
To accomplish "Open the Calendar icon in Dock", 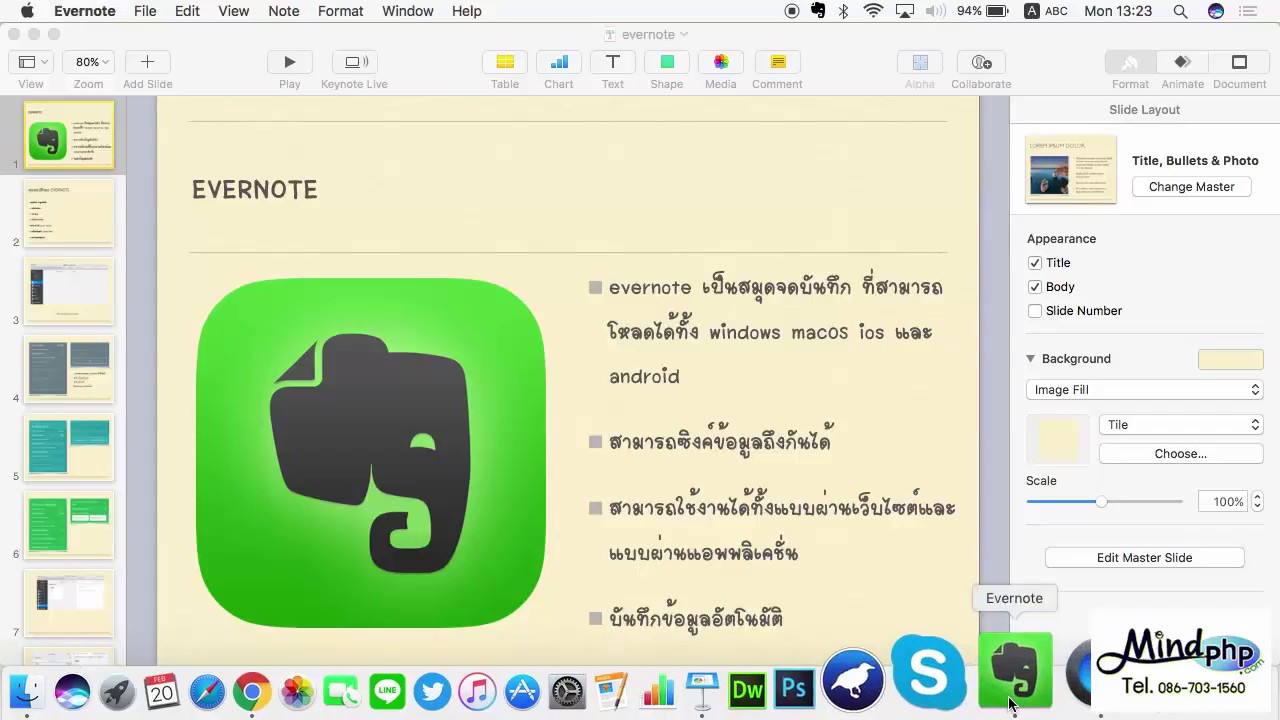I will (162, 691).
